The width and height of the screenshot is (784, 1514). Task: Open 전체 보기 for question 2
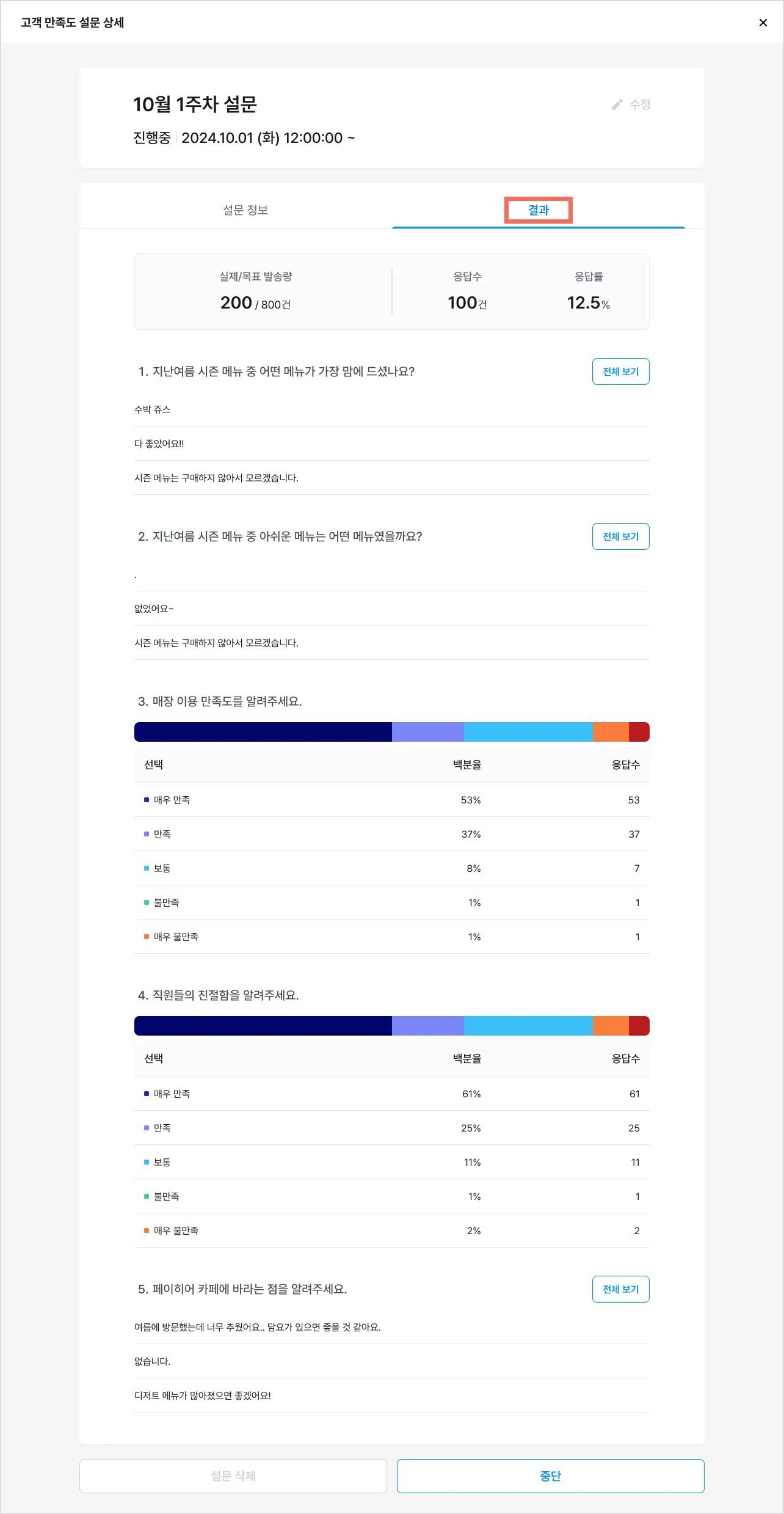point(620,536)
